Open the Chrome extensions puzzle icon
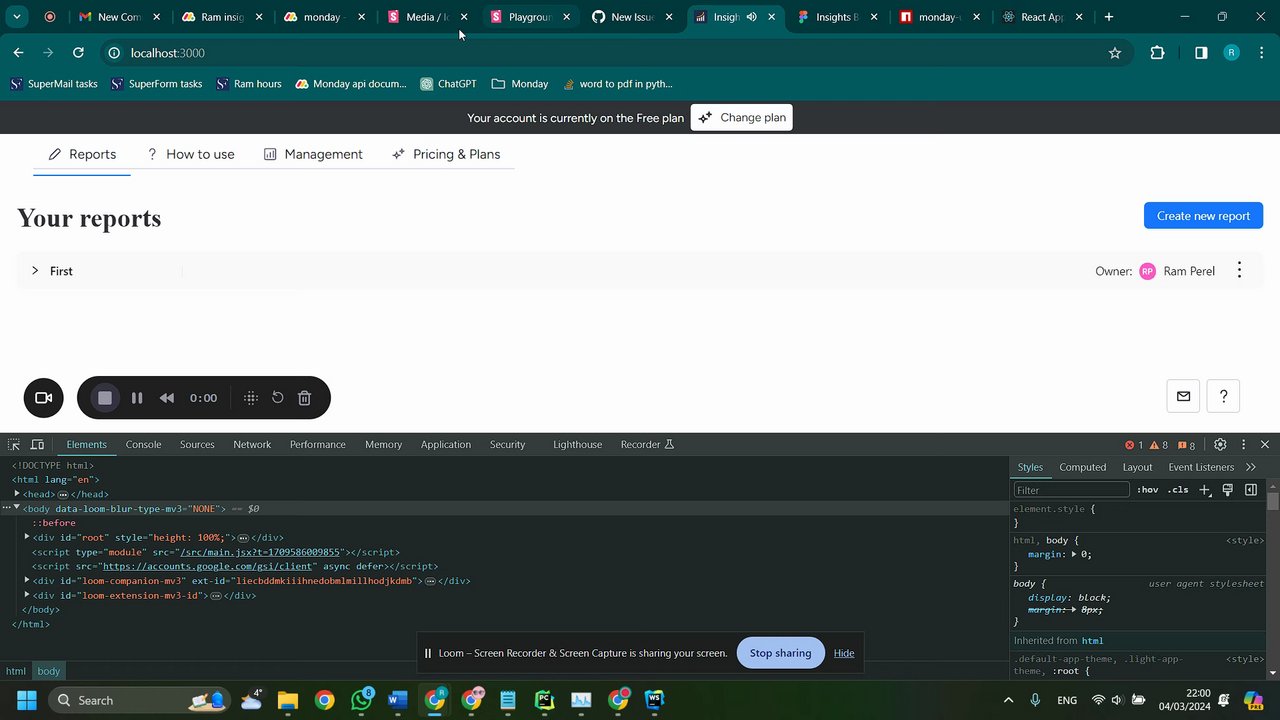This screenshot has width=1280, height=720. [x=1157, y=53]
